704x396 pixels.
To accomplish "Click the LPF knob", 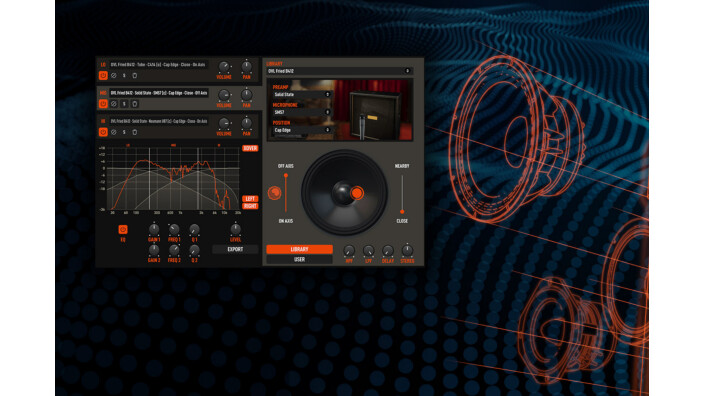I will [368, 251].
